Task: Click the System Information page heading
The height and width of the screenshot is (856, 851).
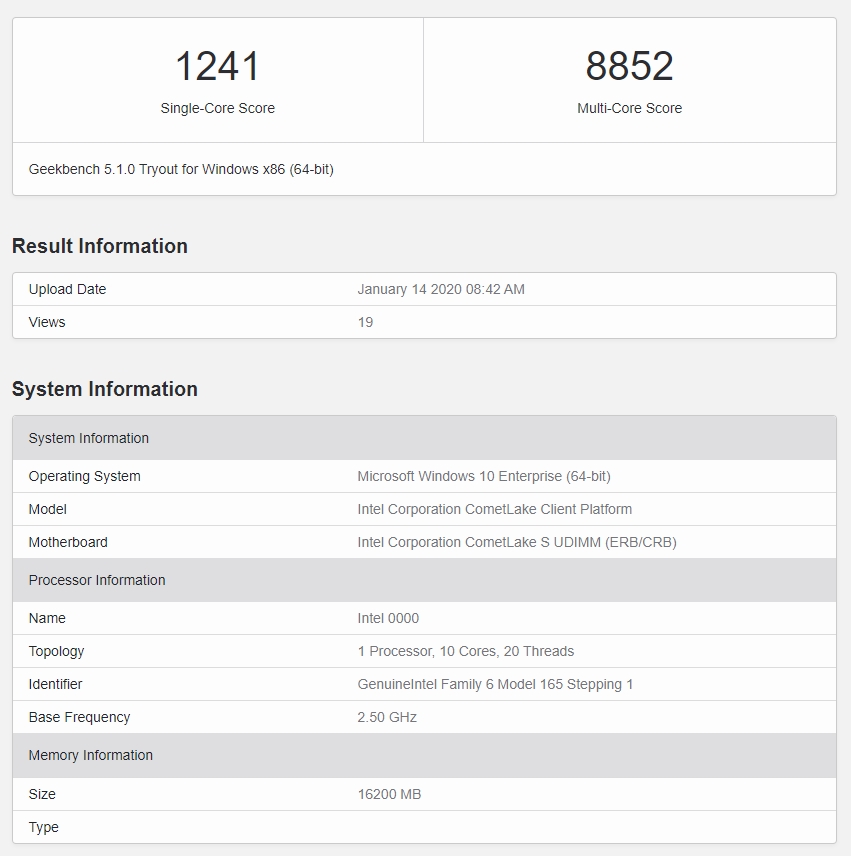Action: pos(105,389)
